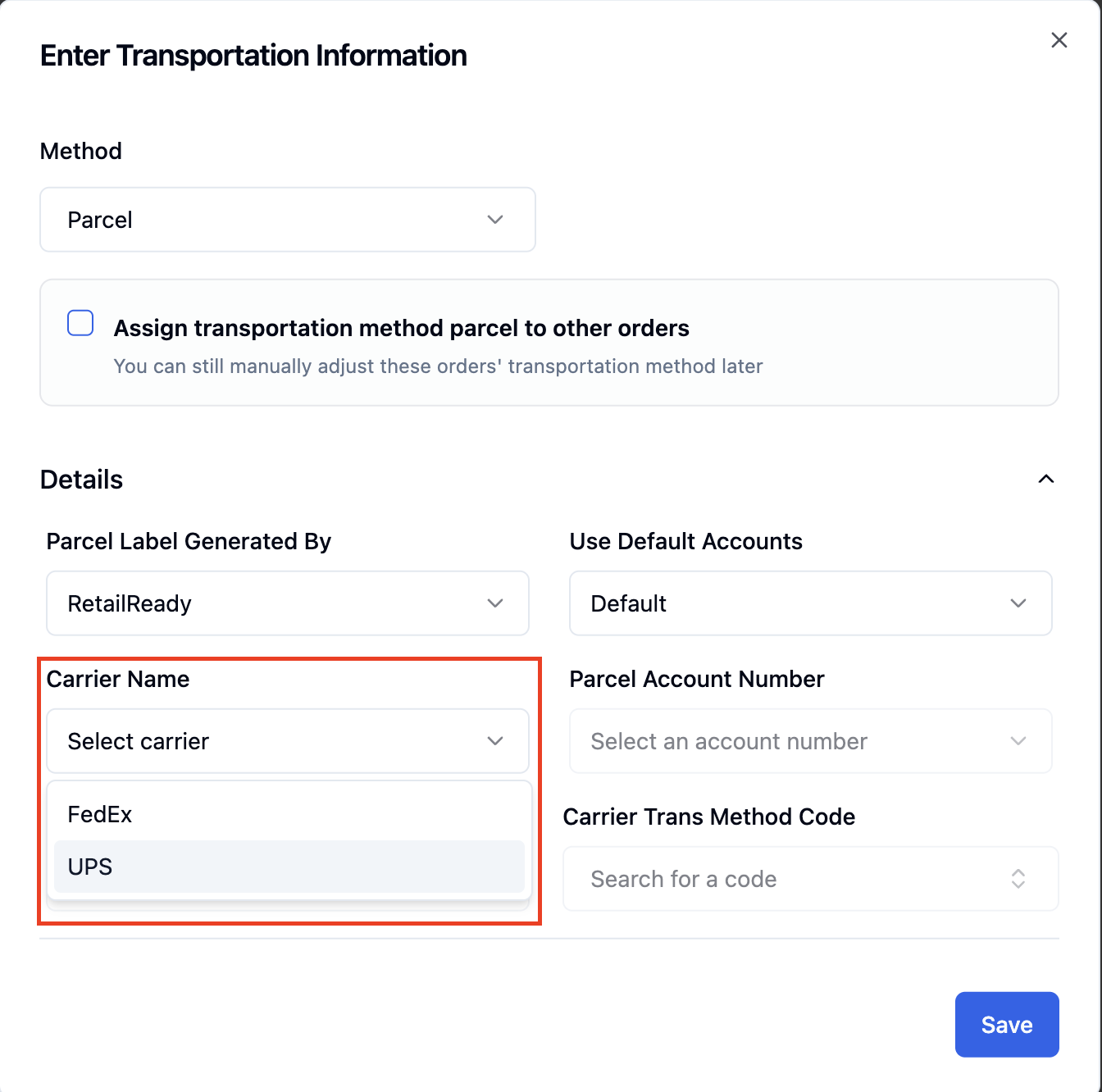This screenshot has height=1092, width=1102.
Task: Click the chevron in Select an account number
Action: coord(1018,741)
